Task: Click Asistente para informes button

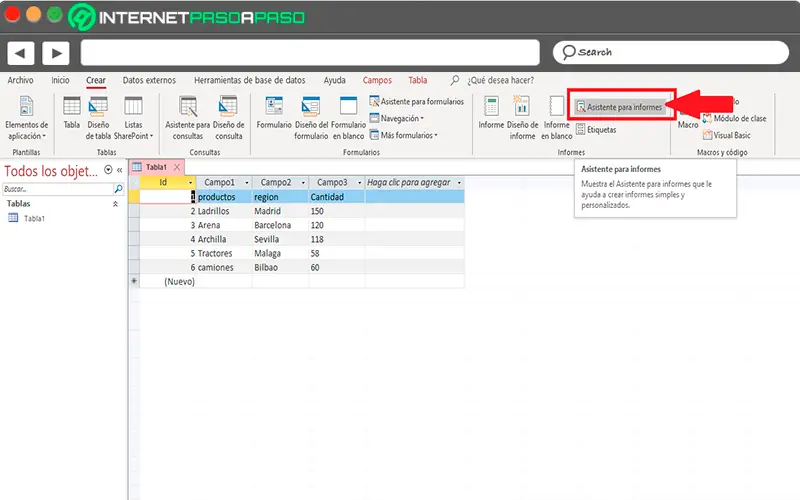Action: pos(619,107)
